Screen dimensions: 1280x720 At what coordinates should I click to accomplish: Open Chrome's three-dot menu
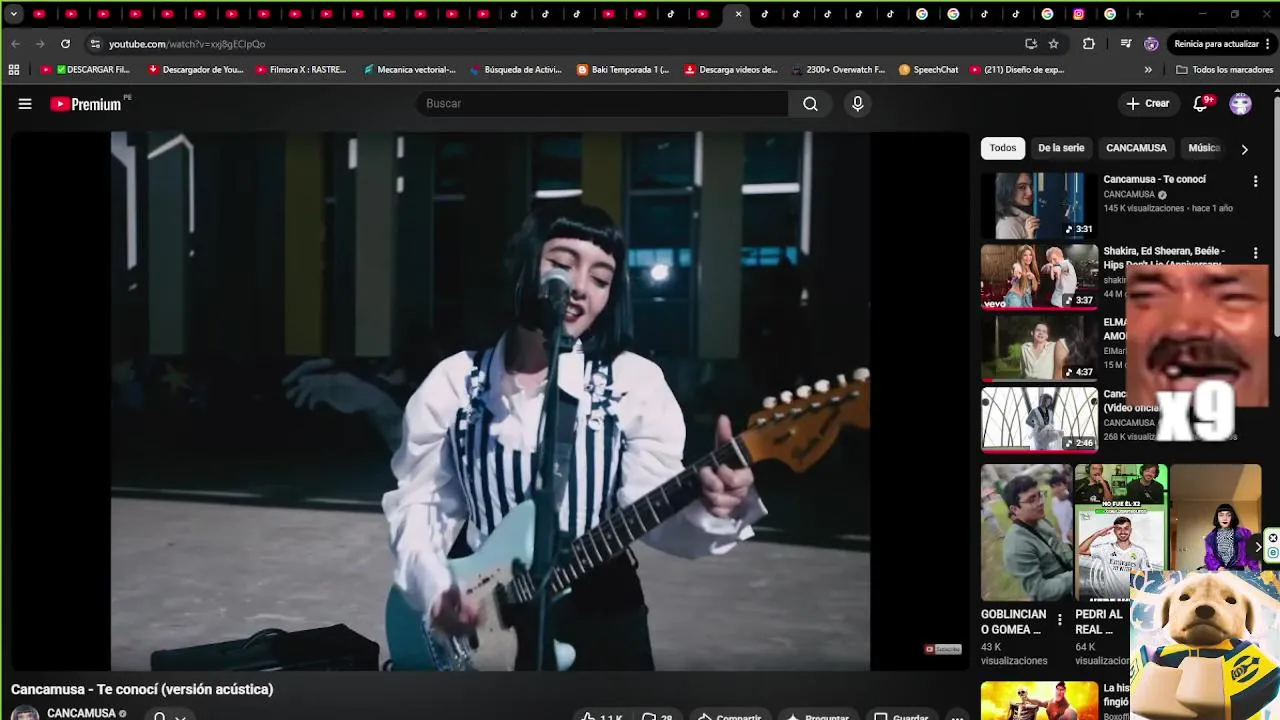click(1268, 44)
